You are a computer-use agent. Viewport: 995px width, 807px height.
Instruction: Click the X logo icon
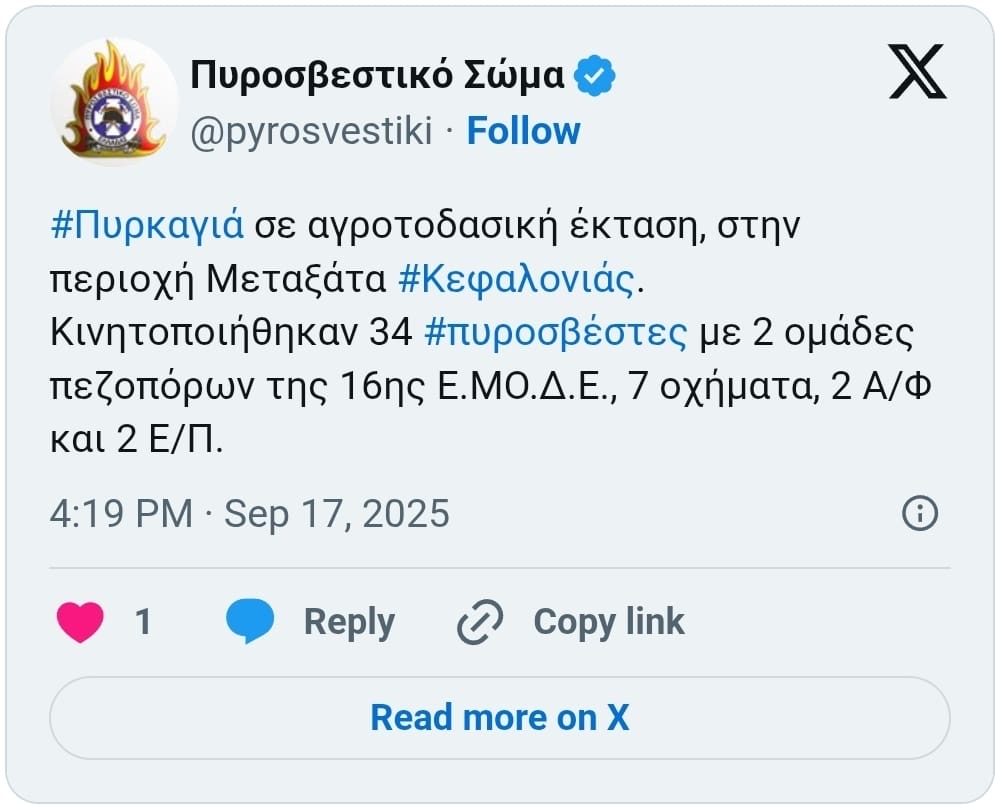click(x=917, y=73)
